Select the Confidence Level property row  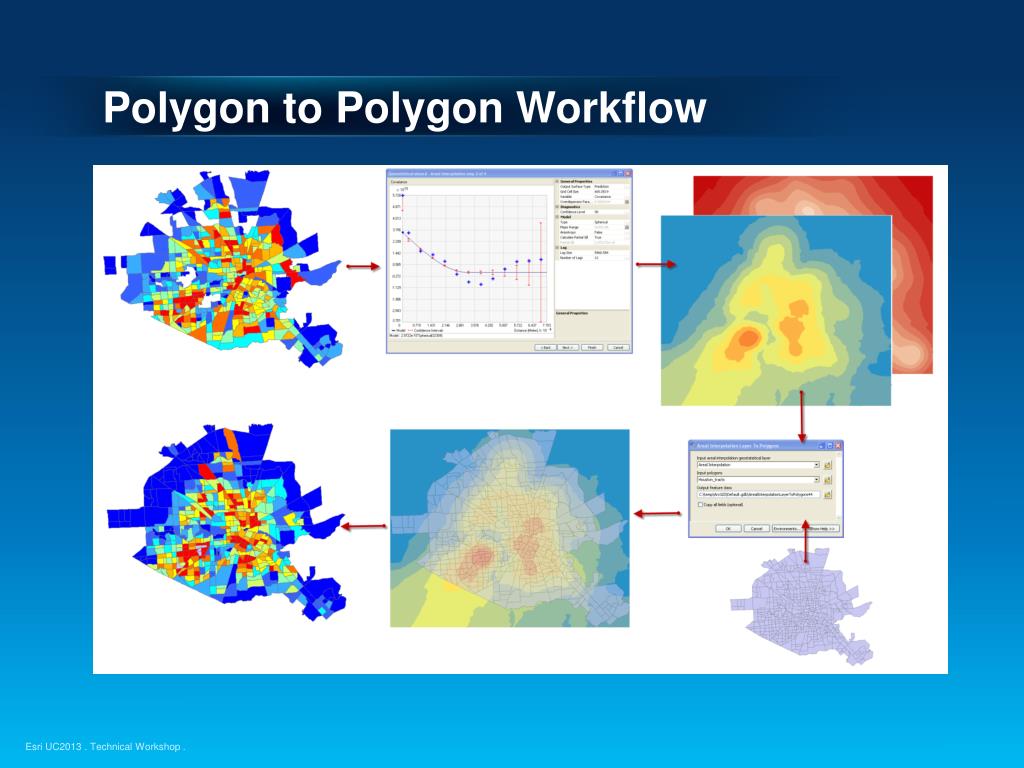[x=594, y=212]
